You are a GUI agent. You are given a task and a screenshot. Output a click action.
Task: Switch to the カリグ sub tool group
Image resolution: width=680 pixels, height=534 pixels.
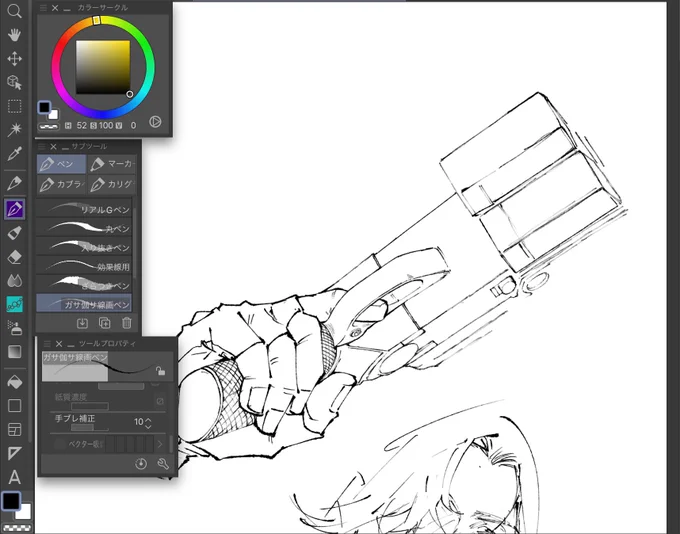tap(112, 184)
